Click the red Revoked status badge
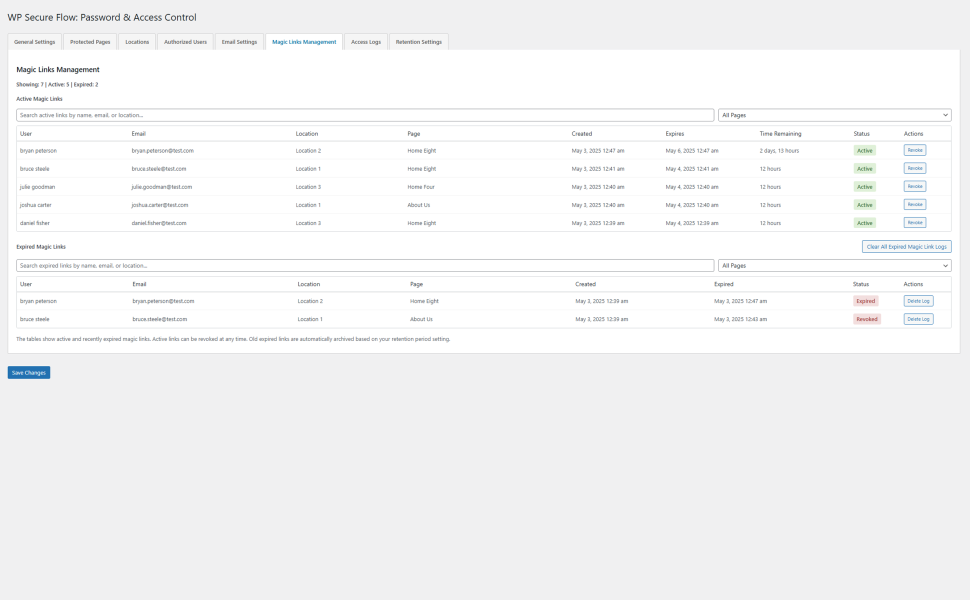The width and height of the screenshot is (970, 600). coord(867,319)
